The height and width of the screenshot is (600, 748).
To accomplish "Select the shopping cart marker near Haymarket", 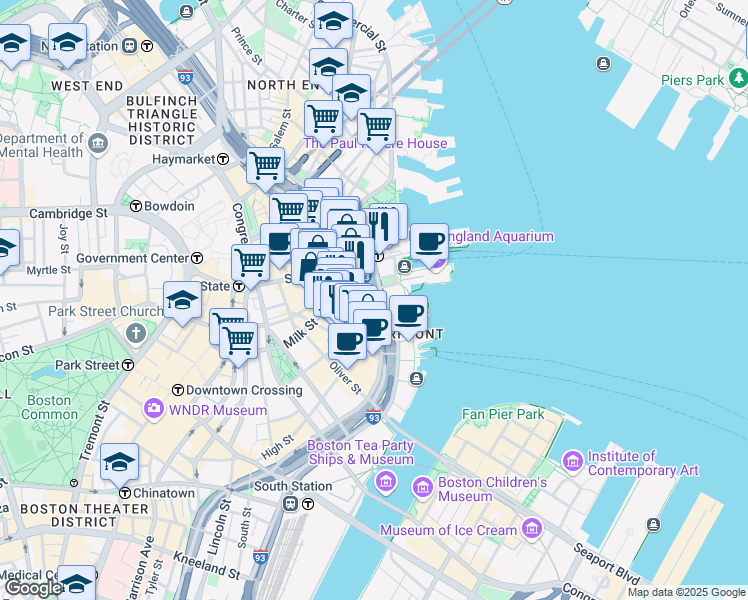I will click(x=266, y=169).
